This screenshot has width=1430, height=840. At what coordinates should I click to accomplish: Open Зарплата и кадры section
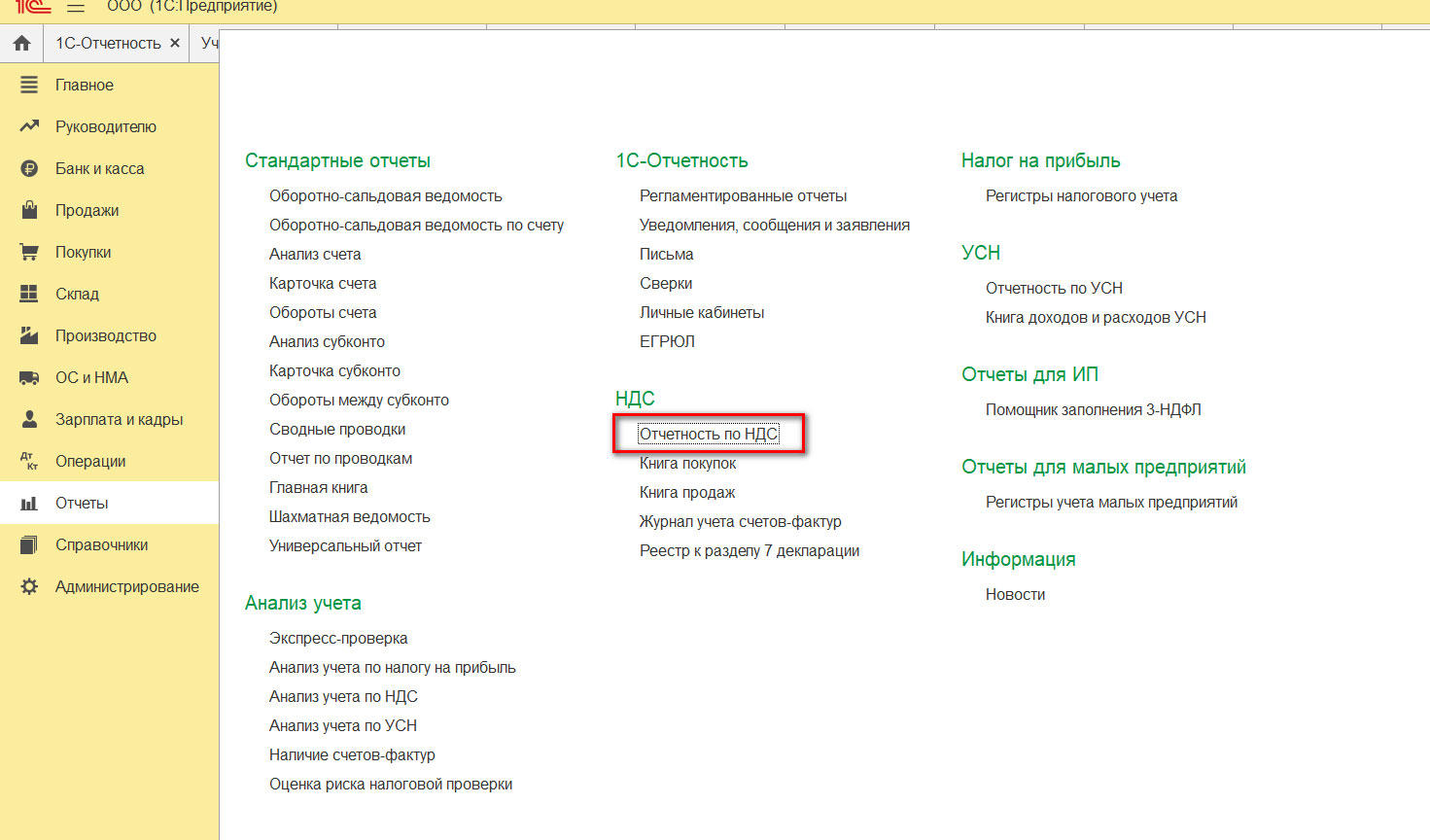point(119,419)
